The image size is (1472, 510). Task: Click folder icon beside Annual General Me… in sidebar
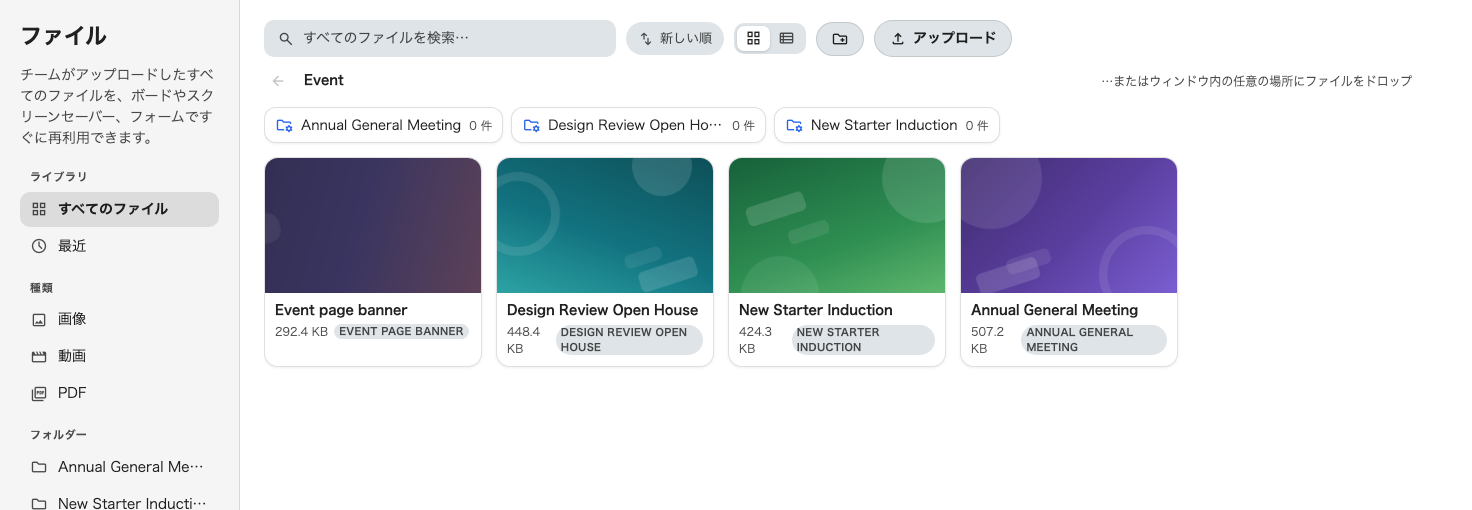click(x=39, y=467)
